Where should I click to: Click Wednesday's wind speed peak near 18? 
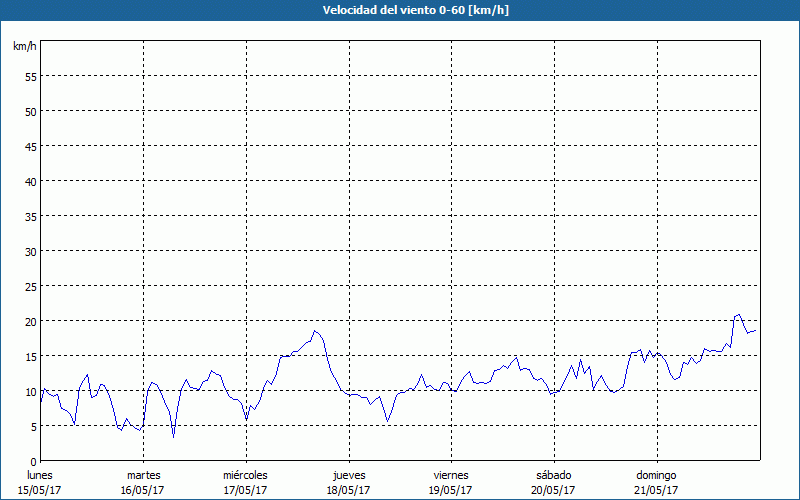coord(314,331)
